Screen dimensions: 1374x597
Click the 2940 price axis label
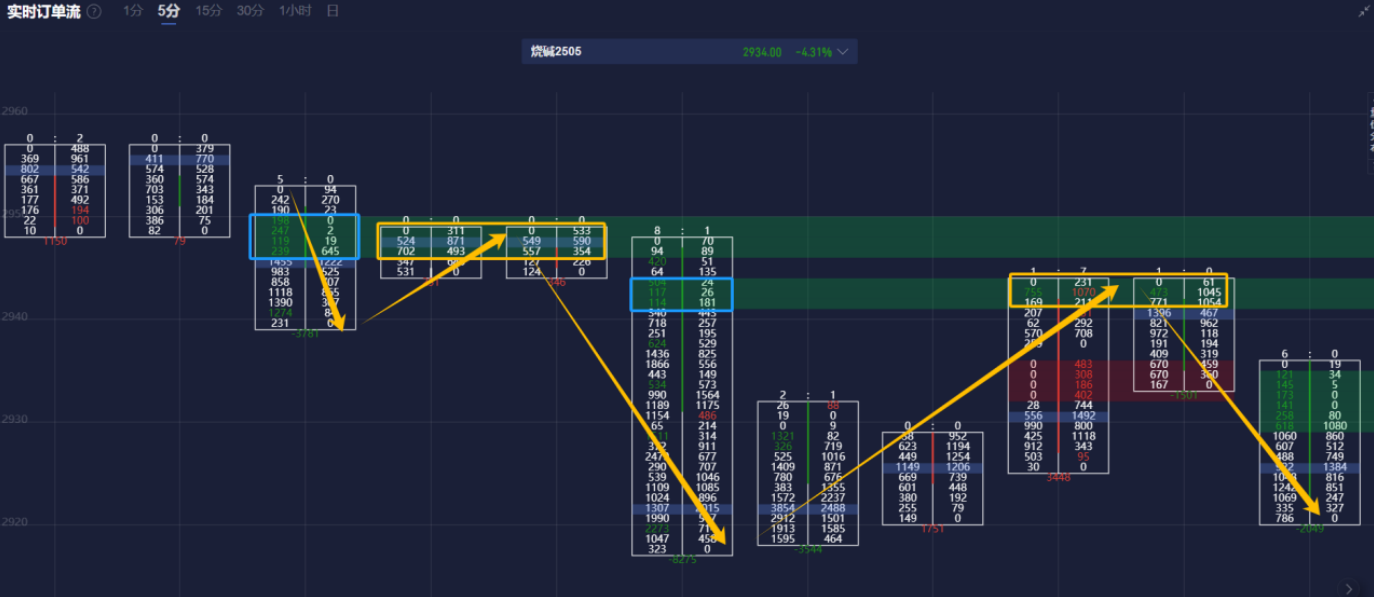coord(14,317)
